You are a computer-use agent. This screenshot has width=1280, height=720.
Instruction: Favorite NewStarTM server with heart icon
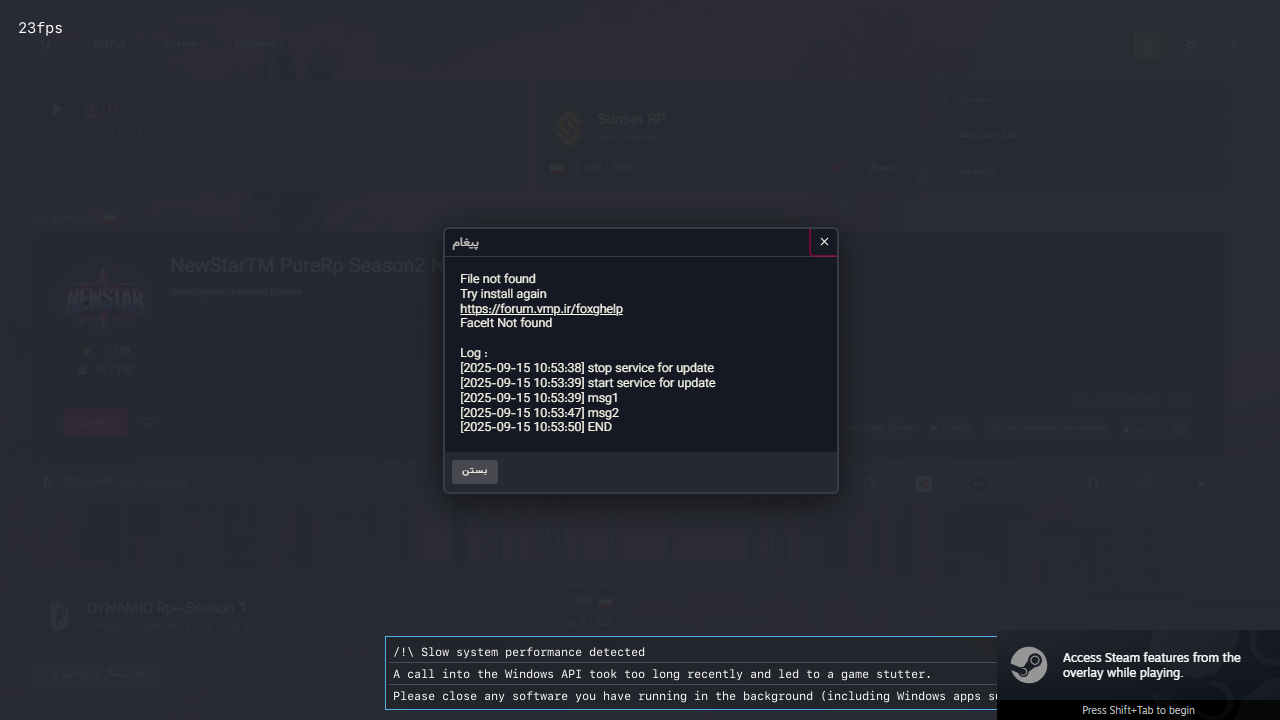148,422
